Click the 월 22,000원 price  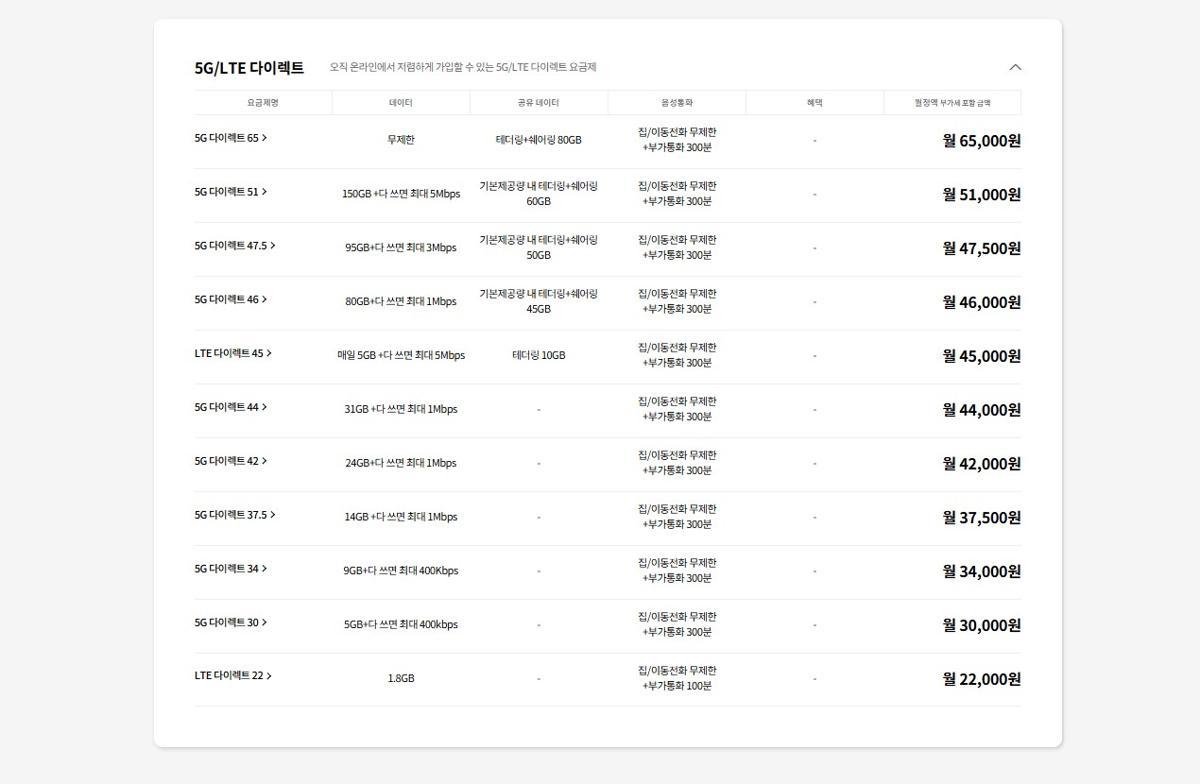(981, 679)
